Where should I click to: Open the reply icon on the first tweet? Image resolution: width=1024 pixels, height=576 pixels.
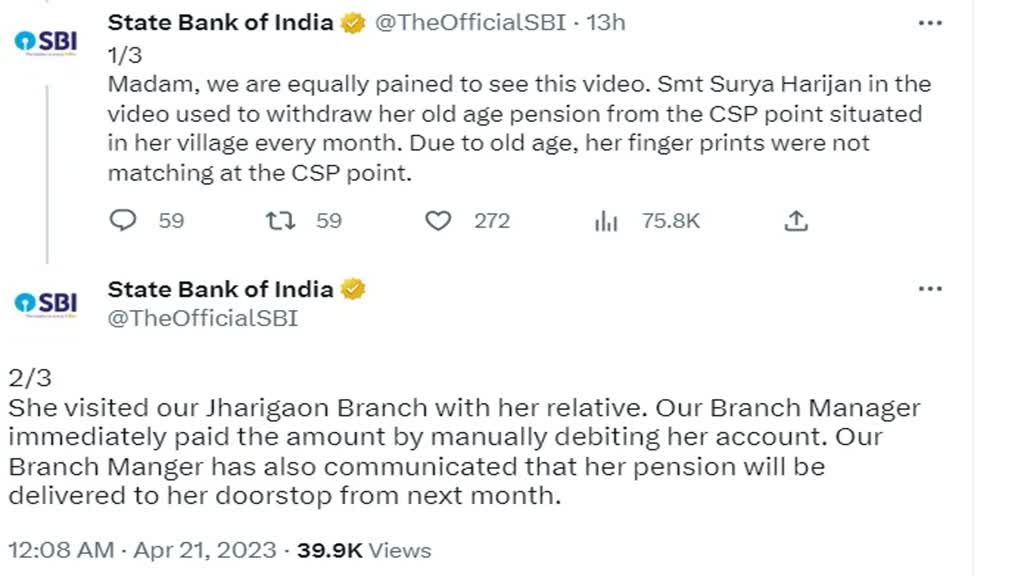(x=124, y=221)
